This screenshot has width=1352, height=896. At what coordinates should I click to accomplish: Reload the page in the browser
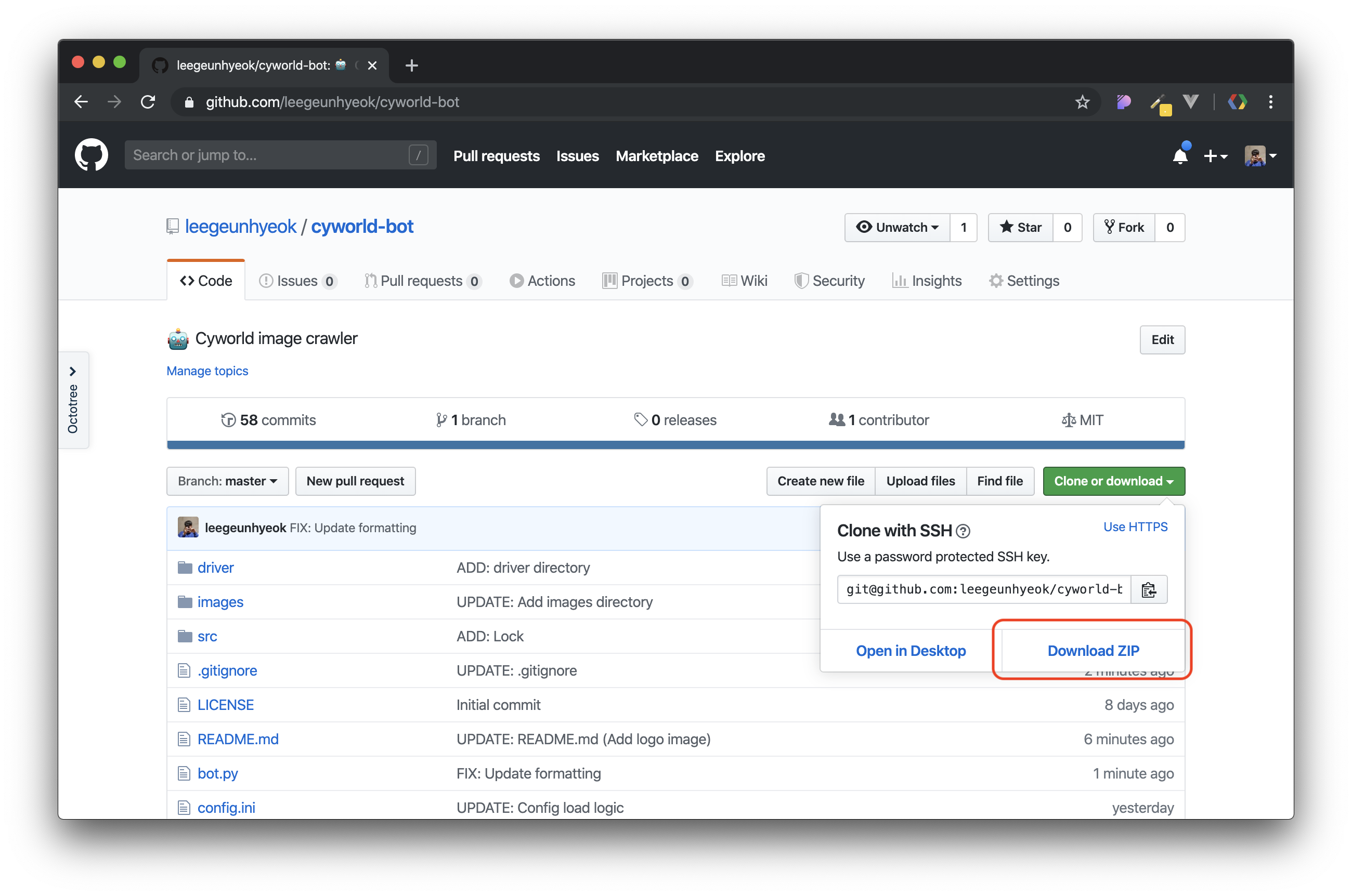pos(148,102)
